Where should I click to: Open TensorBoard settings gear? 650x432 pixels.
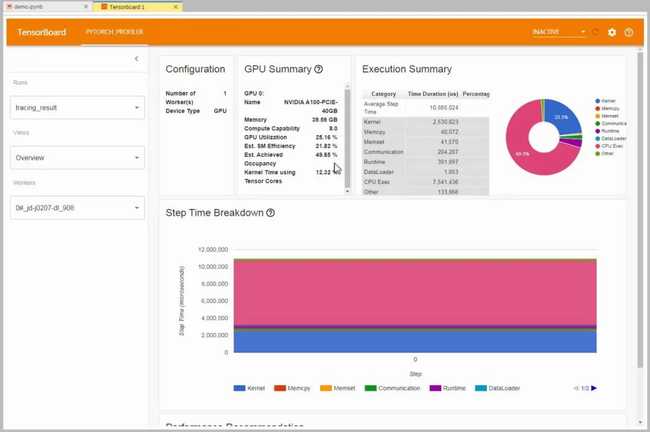point(612,32)
